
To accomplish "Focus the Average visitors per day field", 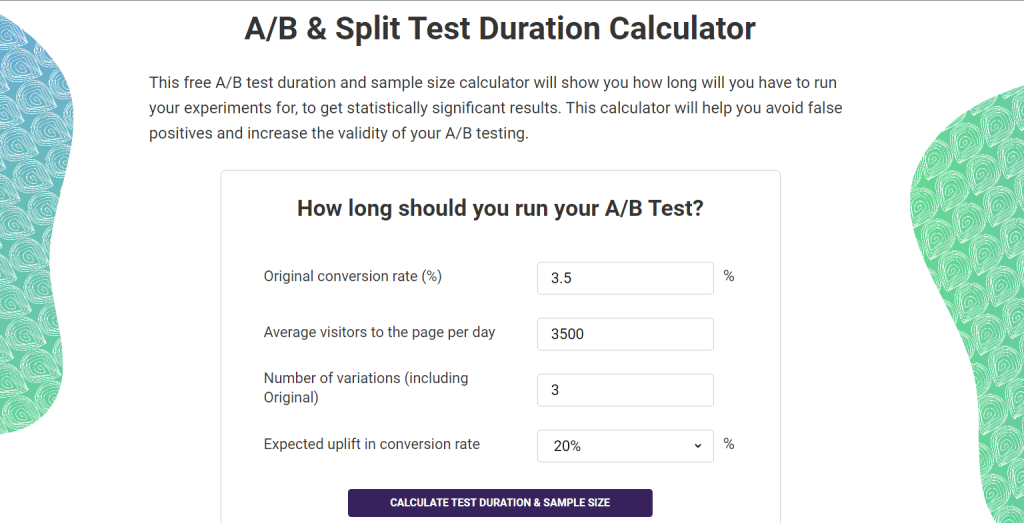I will [x=625, y=334].
